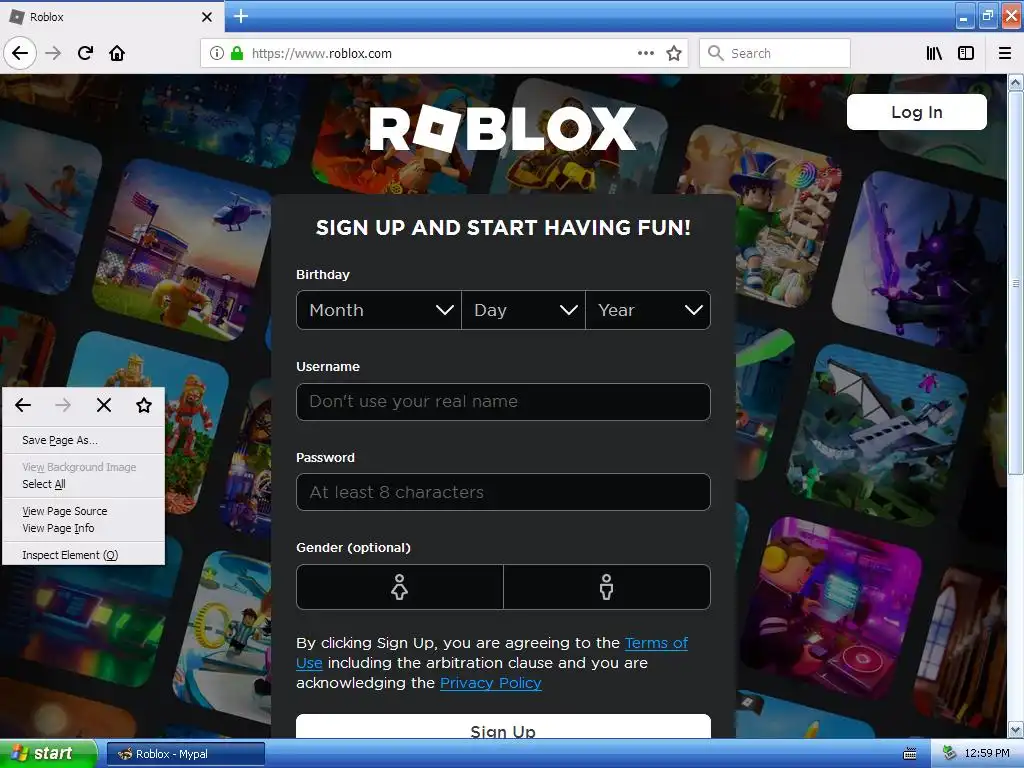The image size is (1024, 768).
Task: Click the vertical scrollbar thumb
Action: (x=1016, y=283)
